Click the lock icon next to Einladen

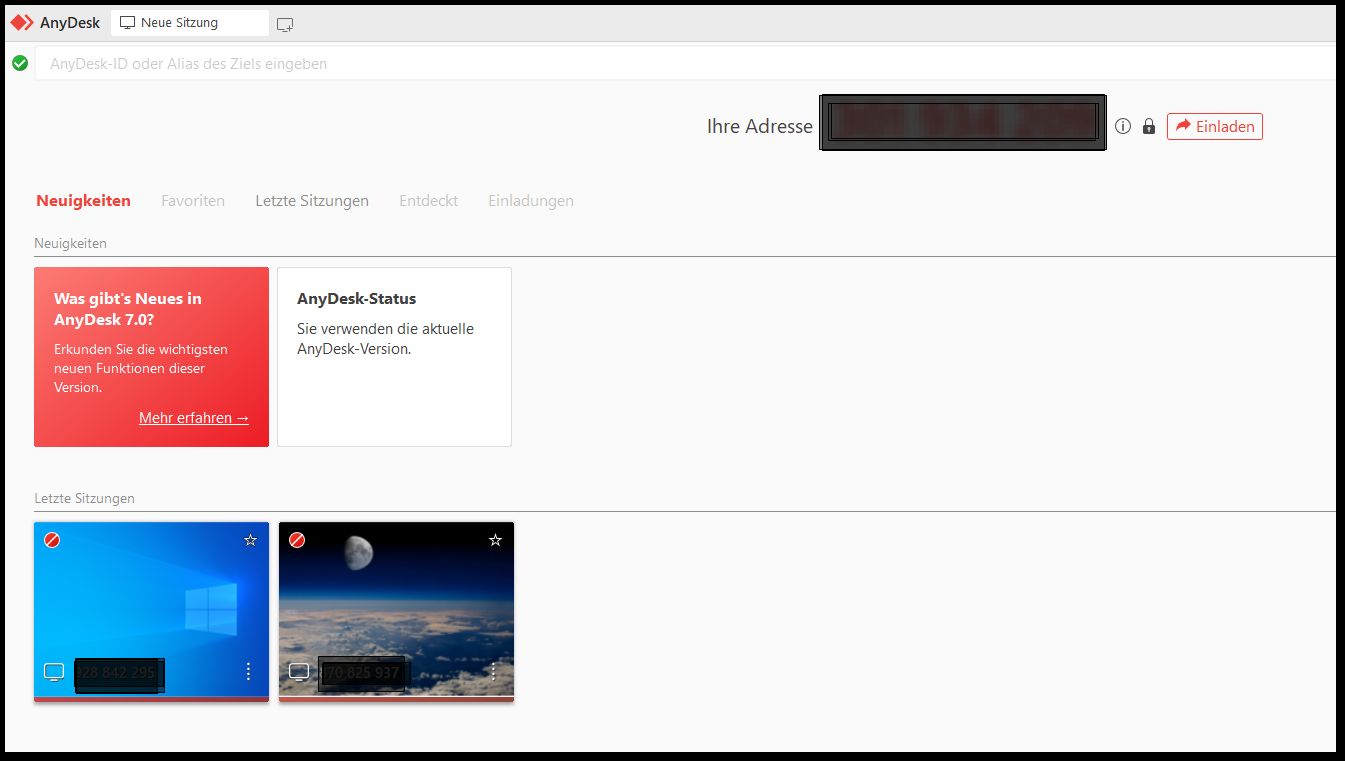(x=1149, y=127)
